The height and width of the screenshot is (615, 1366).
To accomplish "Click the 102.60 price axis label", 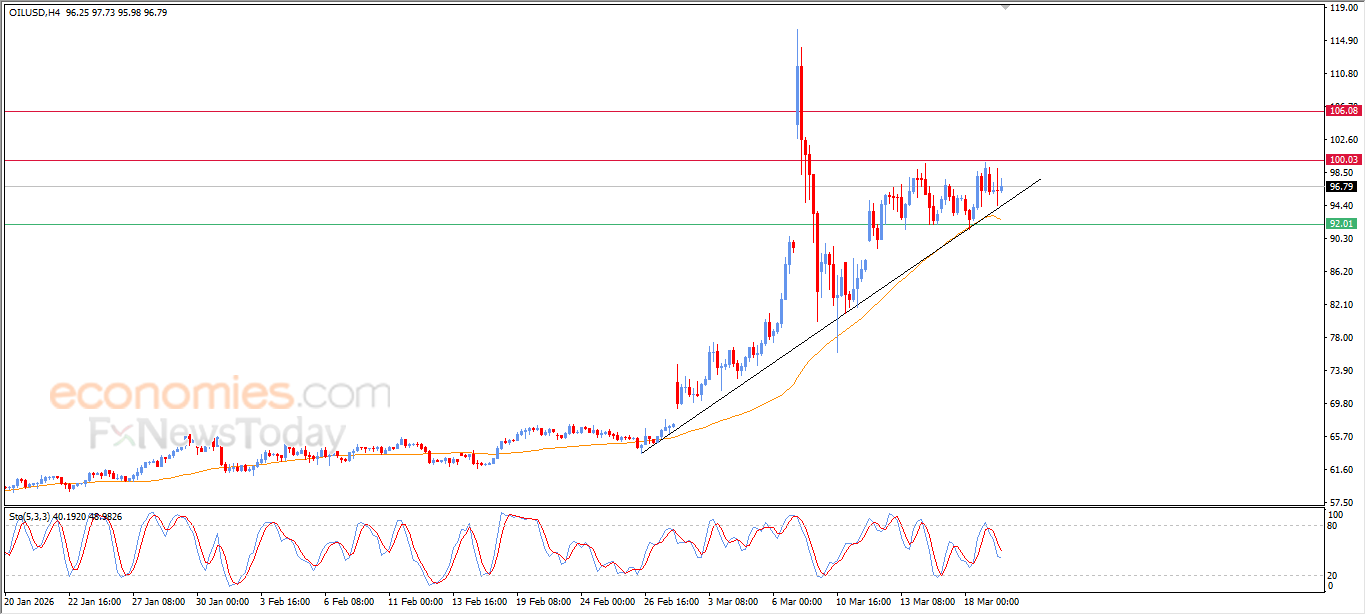I will coord(1343,139).
